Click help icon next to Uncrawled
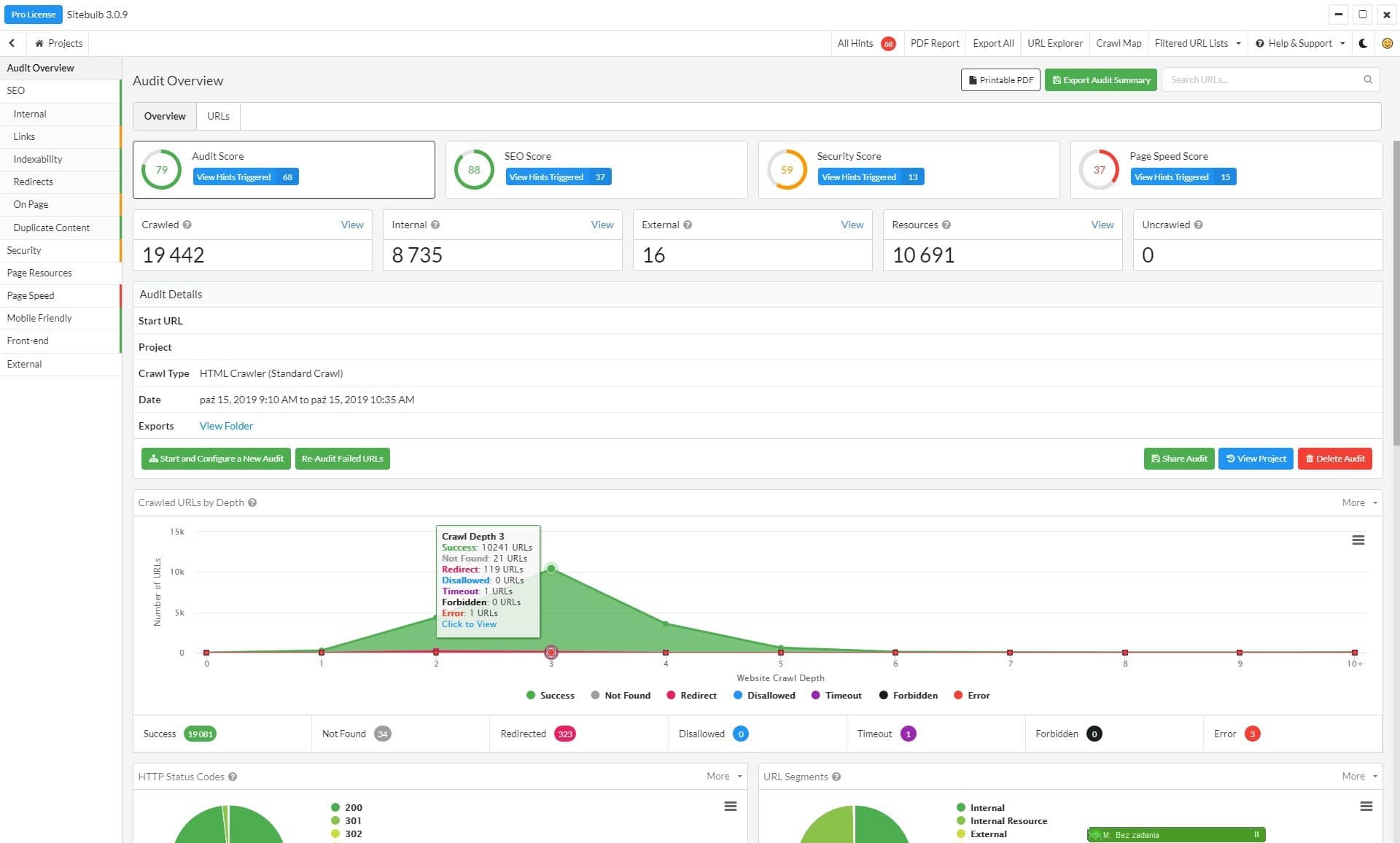This screenshot has width=1400, height=843. click(1199, 225)
